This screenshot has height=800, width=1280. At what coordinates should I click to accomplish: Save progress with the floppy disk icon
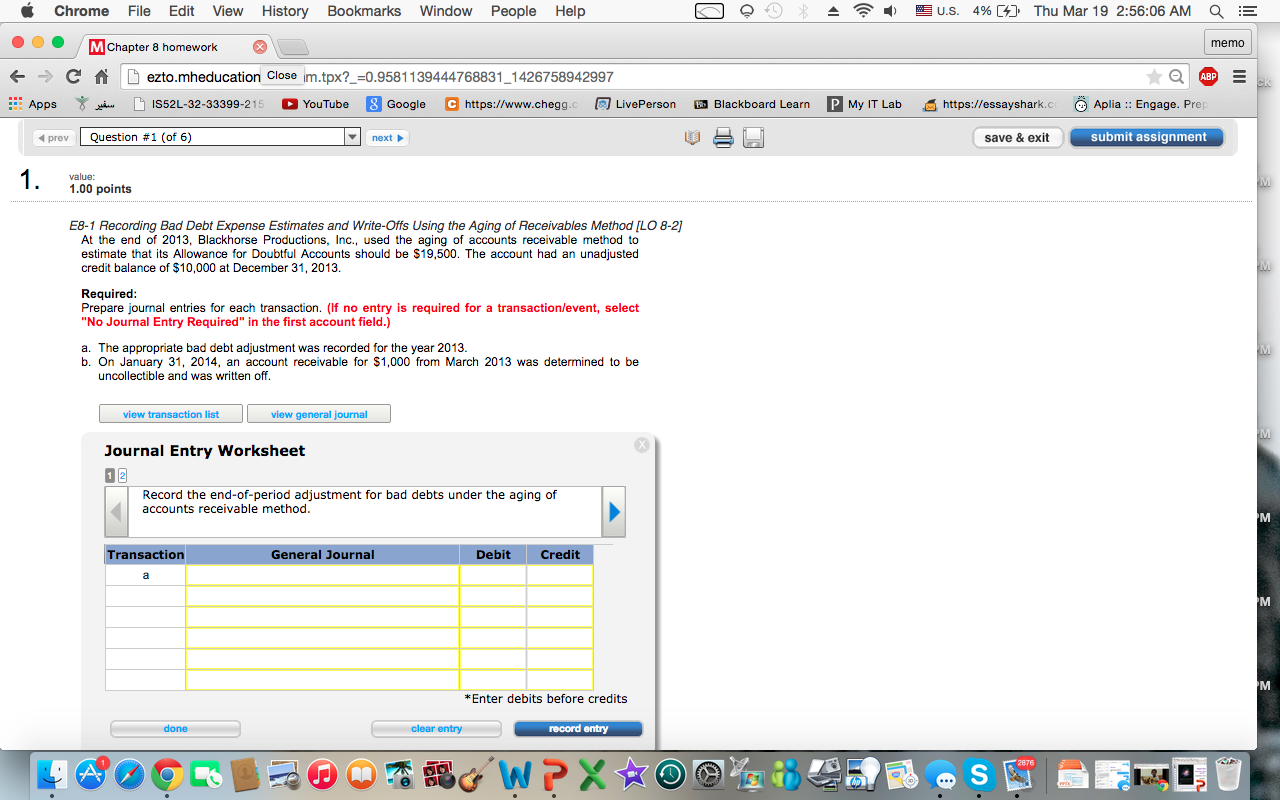(x=753, y=137)
